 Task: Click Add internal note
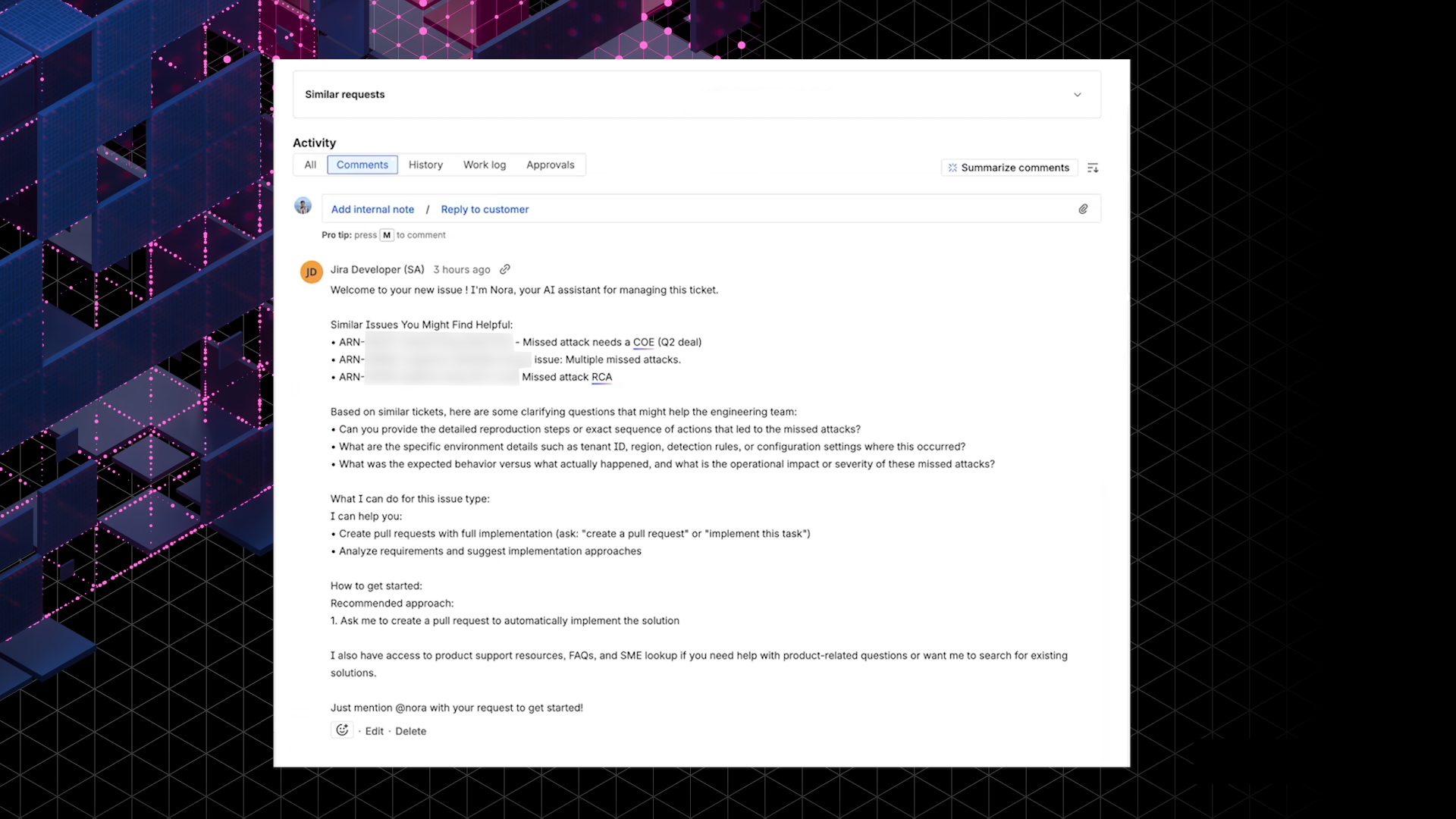click(372, 209)
